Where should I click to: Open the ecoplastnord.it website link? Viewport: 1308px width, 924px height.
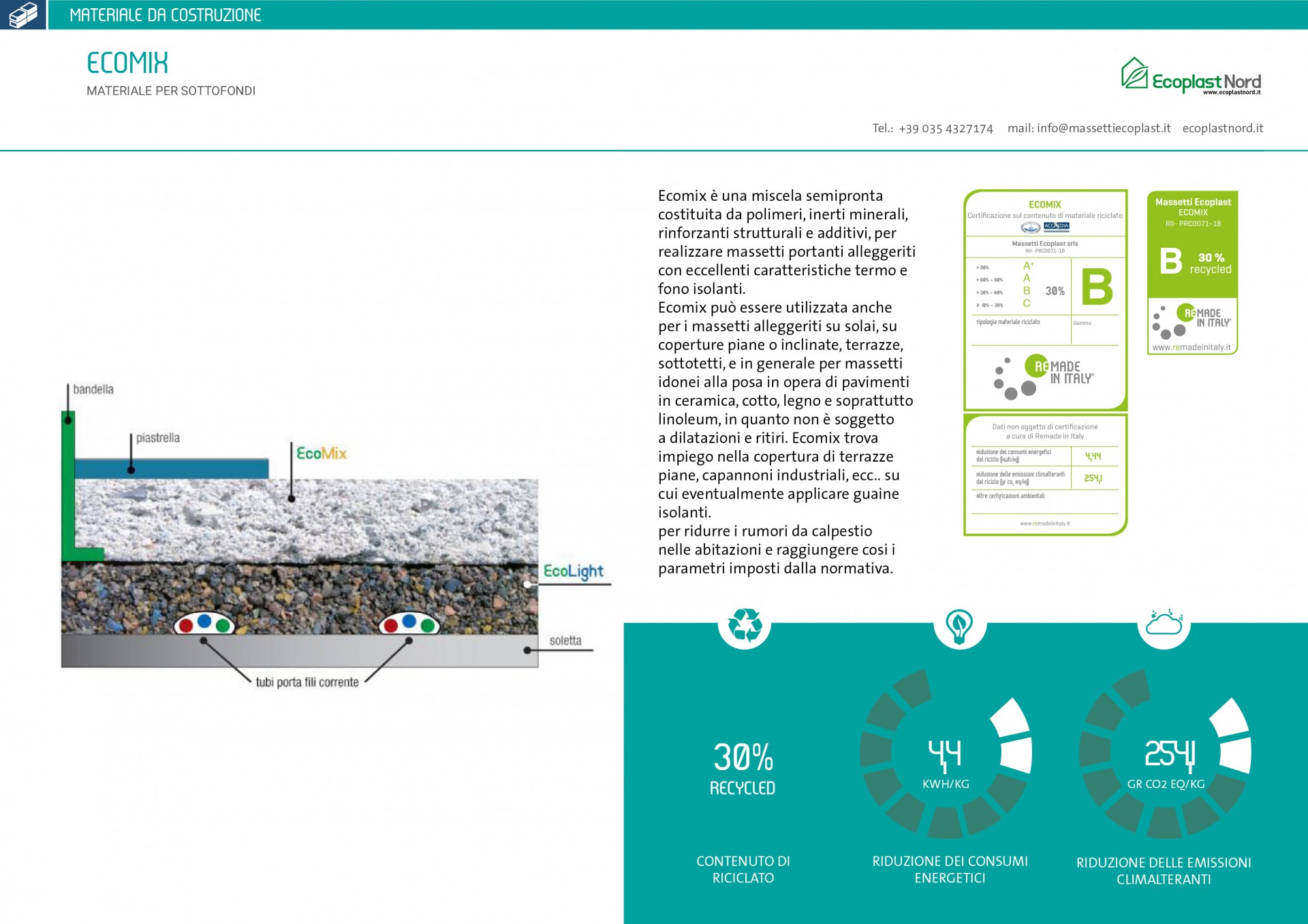click(1223, 128)
